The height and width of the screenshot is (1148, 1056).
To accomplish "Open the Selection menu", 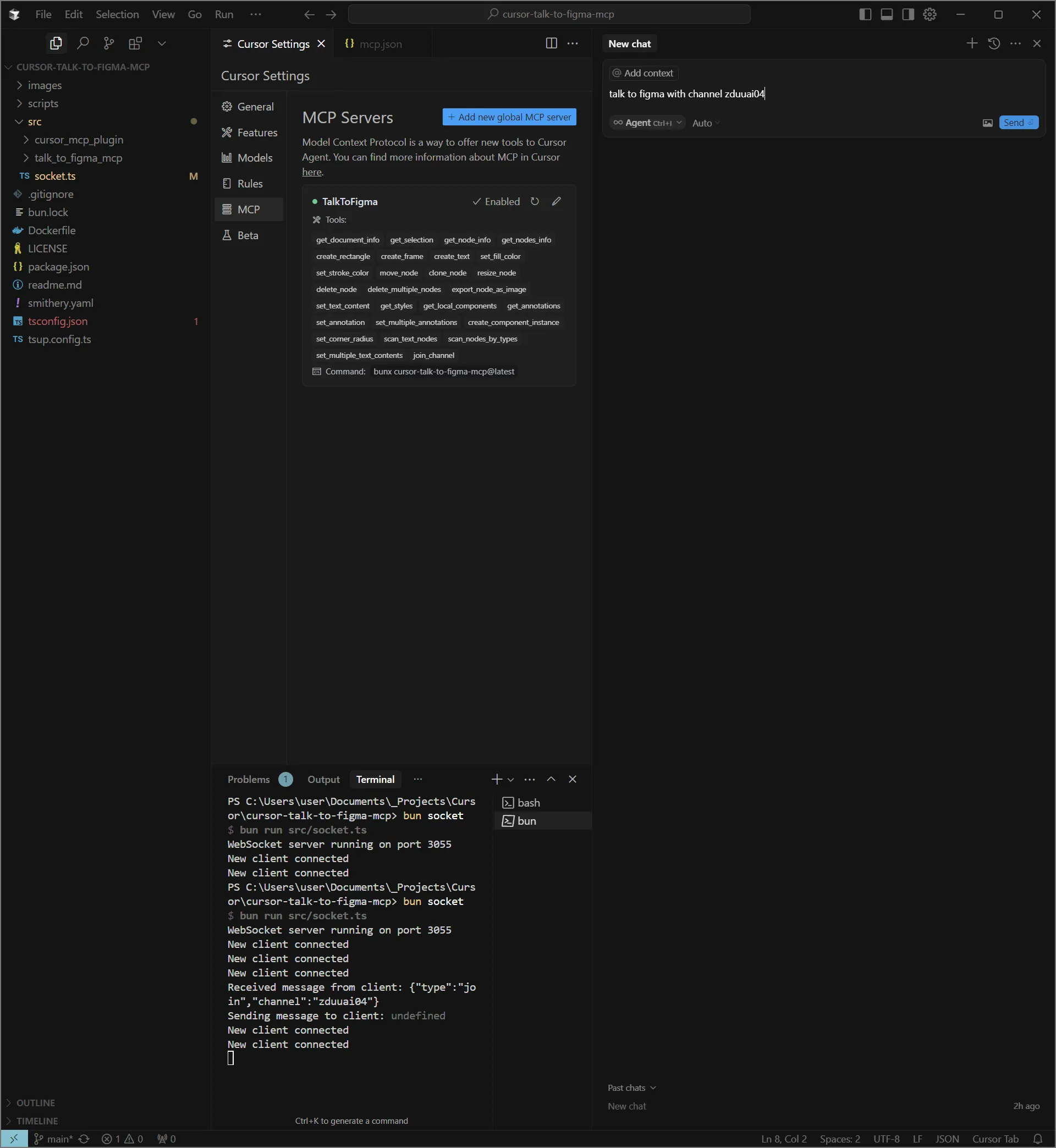I will click(117, 14).
